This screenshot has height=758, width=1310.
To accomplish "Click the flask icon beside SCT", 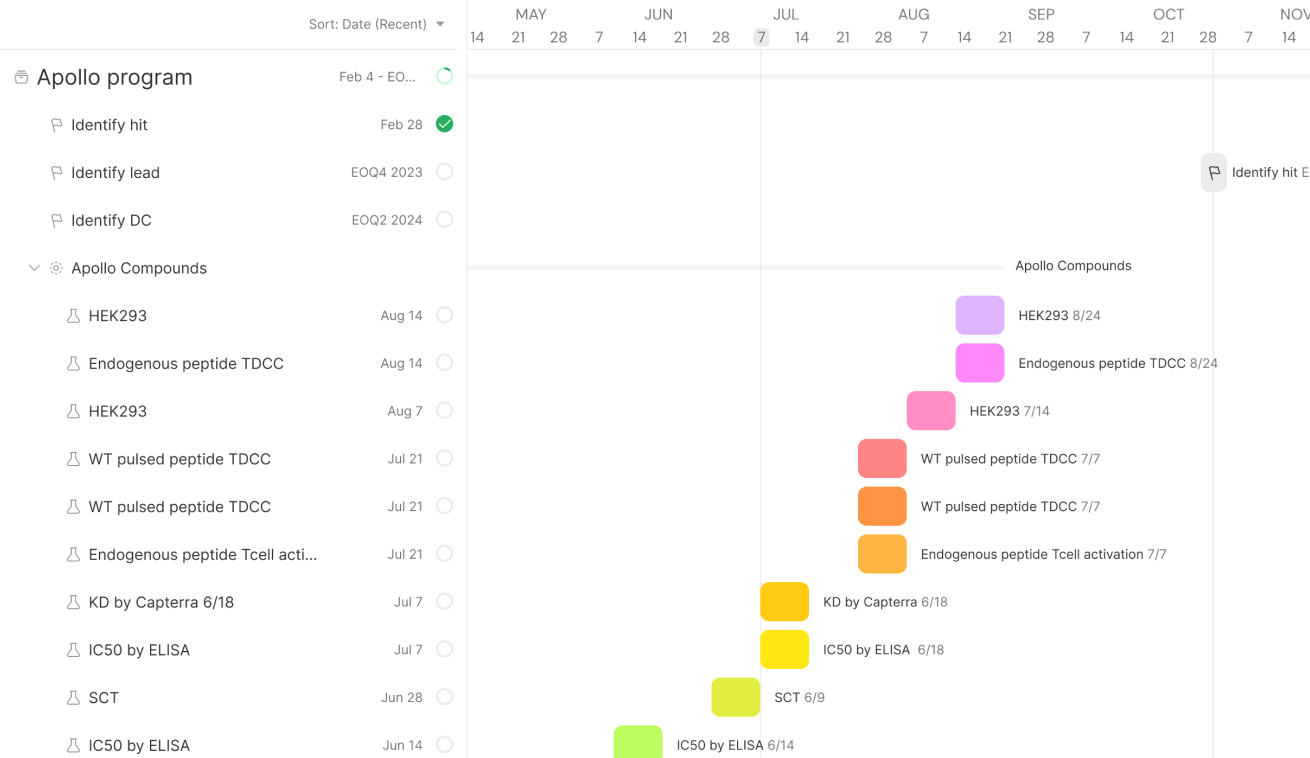I will coord(73,698).
